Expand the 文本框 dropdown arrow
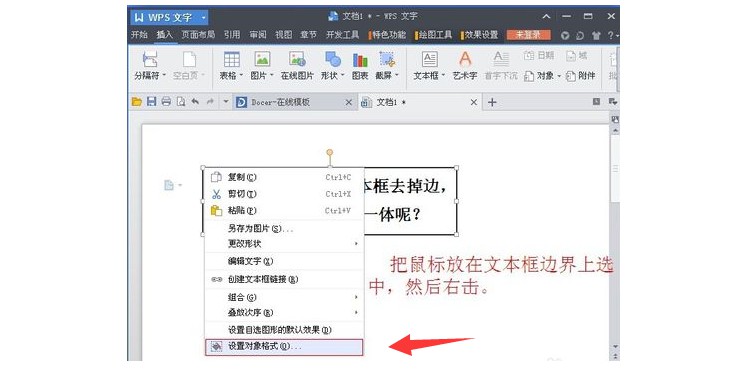Screen dimensions: 745x374 443,76
